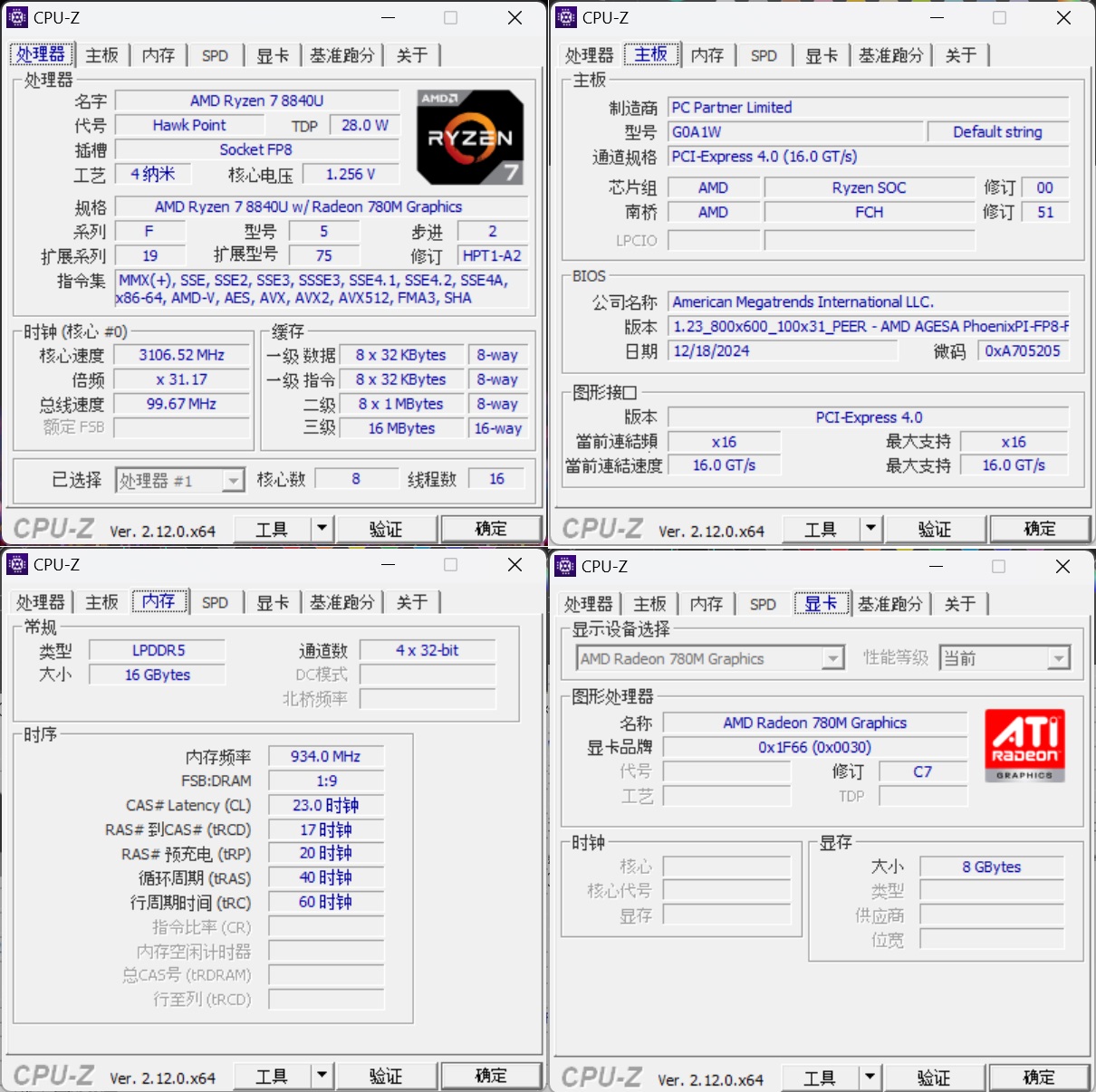Click 验证 button in the processor window
The image size is (1096, 1092).
386,529
